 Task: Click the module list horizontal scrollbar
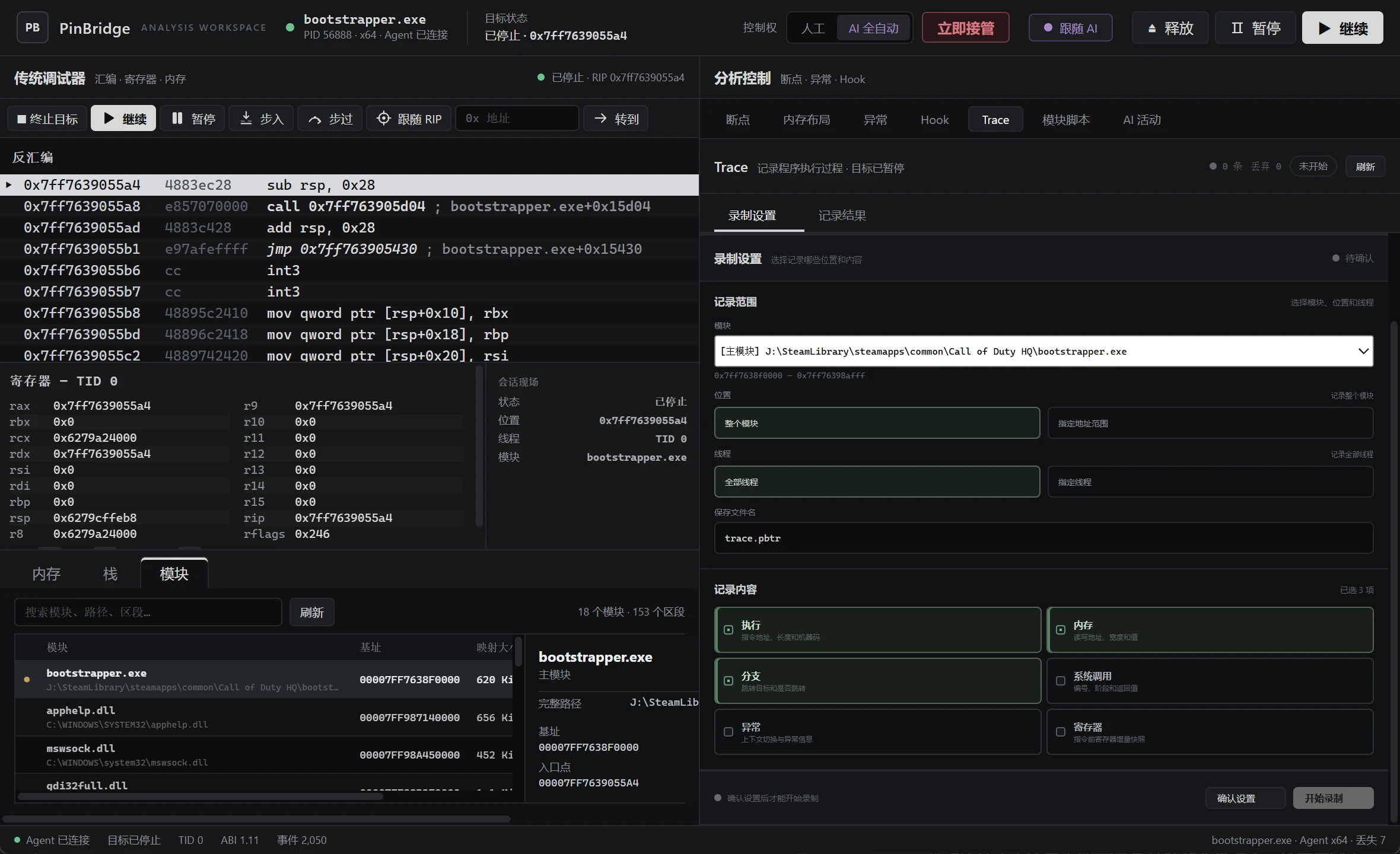point(201,796)
